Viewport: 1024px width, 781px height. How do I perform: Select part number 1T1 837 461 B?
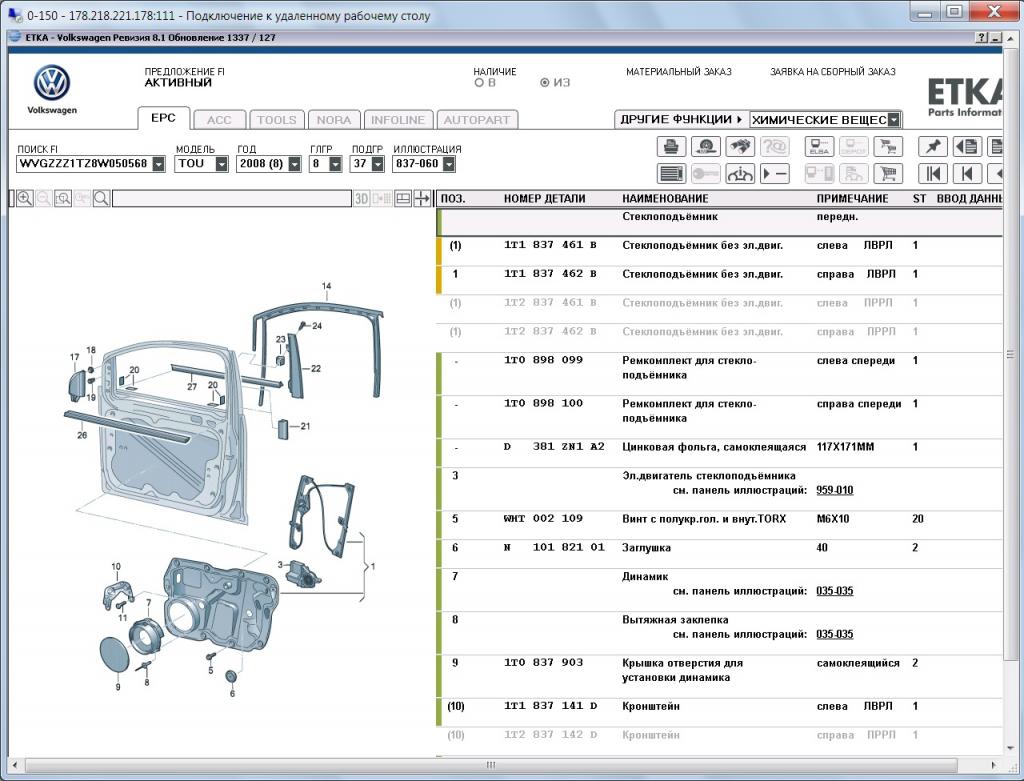click(x=550, y=246)
